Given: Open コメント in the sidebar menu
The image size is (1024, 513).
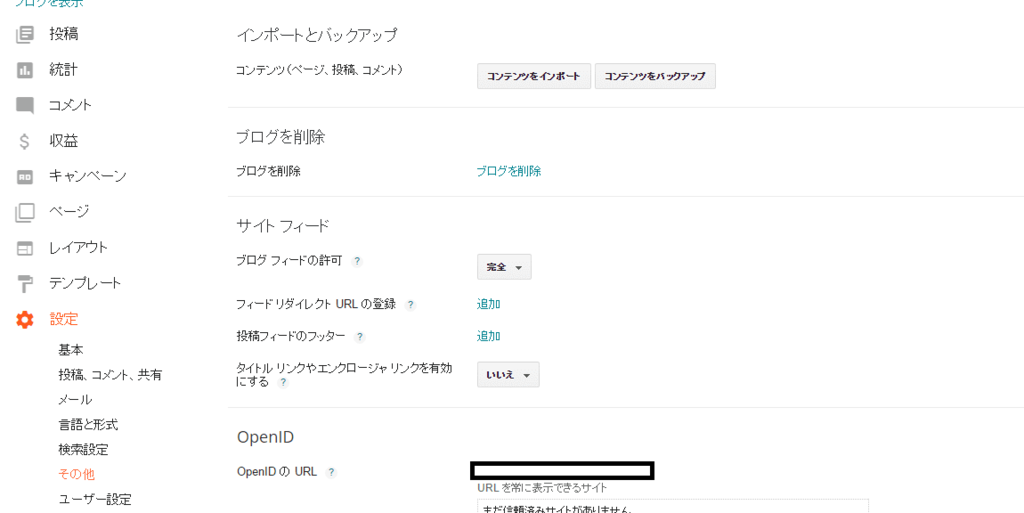Looking at the screenshot, I should point(71,105).
